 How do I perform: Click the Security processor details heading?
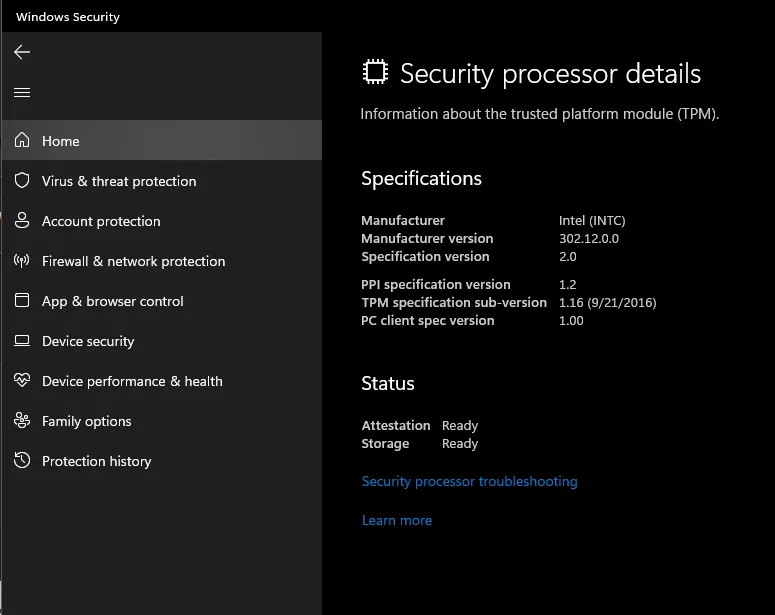[x=550, y=74]
